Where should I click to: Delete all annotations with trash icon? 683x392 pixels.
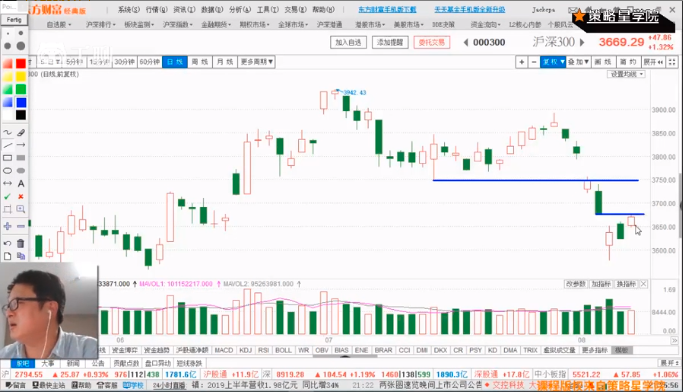20,243
